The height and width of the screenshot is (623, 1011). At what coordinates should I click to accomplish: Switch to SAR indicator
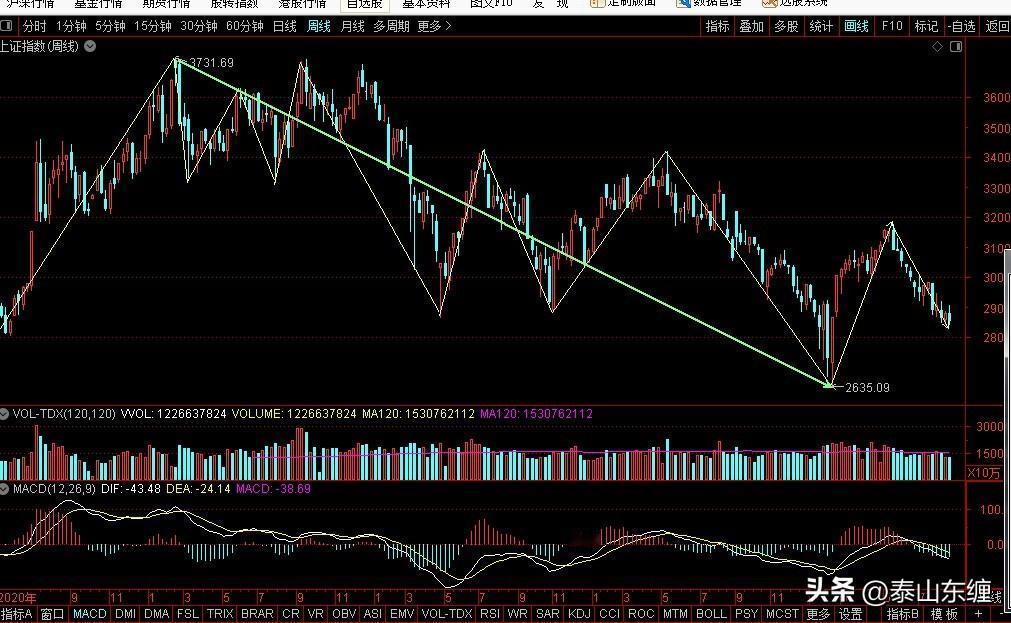[x=548, y=614]
